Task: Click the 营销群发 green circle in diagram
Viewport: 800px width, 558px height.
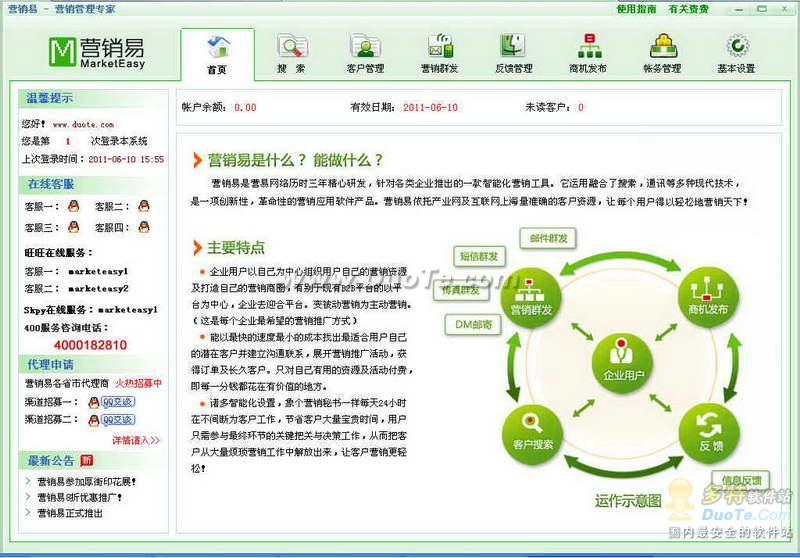Action: click(x=531, y=298)
